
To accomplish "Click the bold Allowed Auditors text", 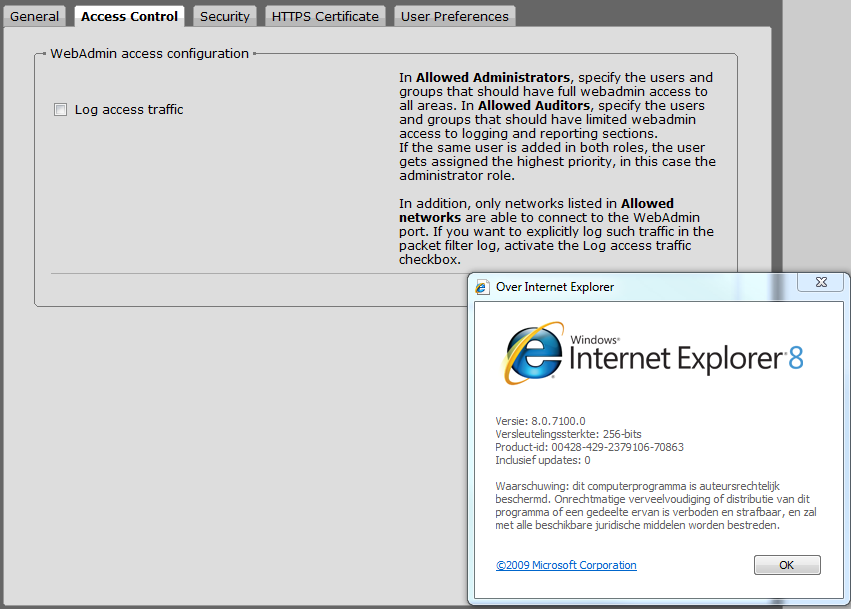I will tap(534, 105).
